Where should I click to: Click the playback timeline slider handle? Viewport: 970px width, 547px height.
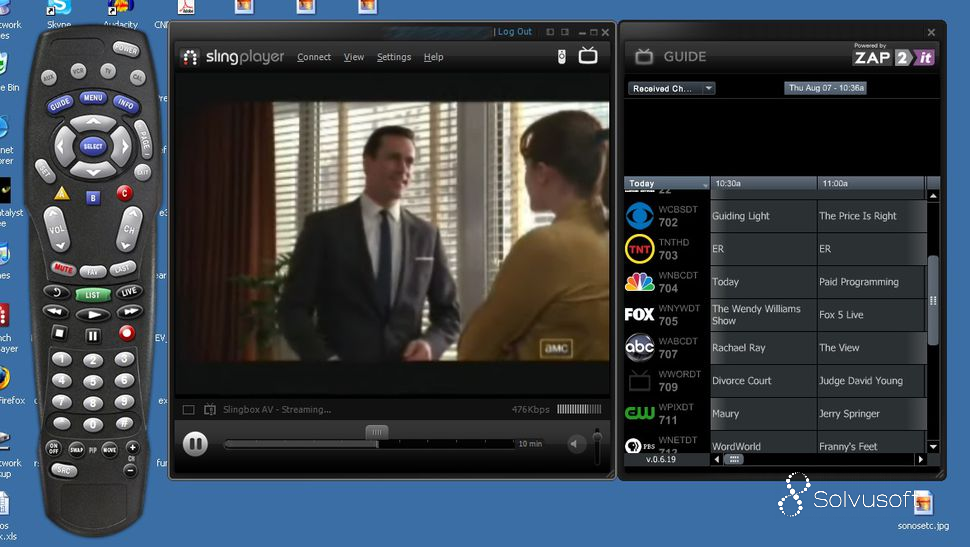(x=377, y=432)
